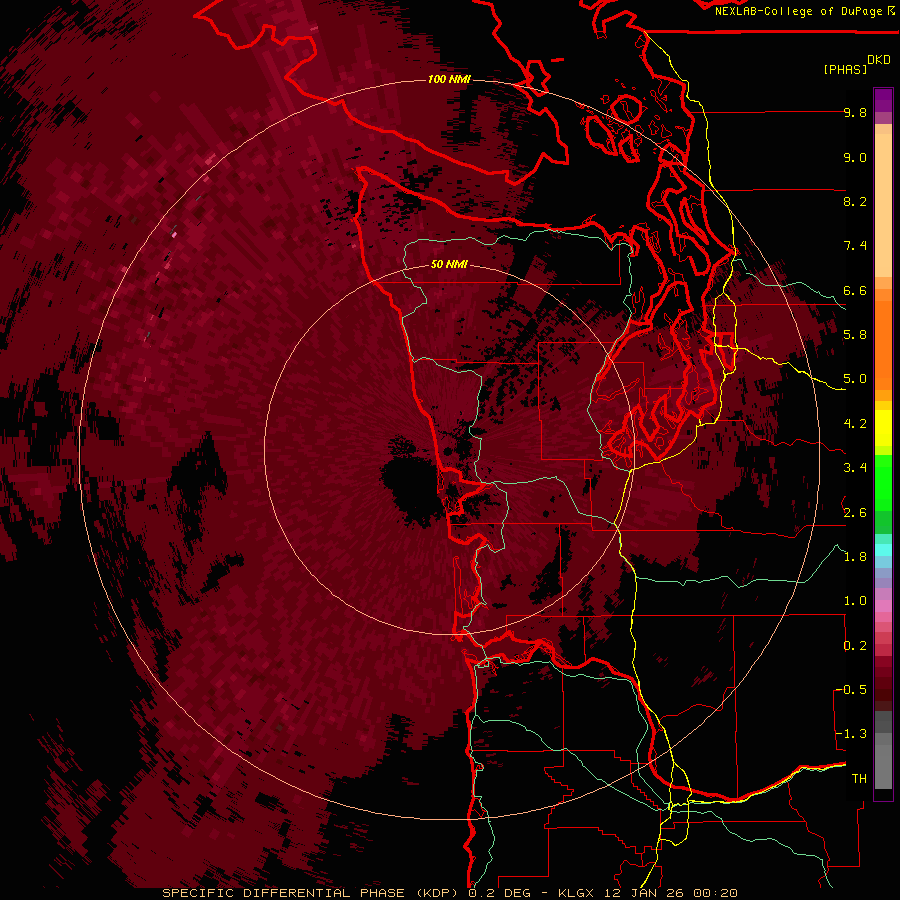
Task: Click the 1.8 value on color scale
Action: tap(855, 557)
